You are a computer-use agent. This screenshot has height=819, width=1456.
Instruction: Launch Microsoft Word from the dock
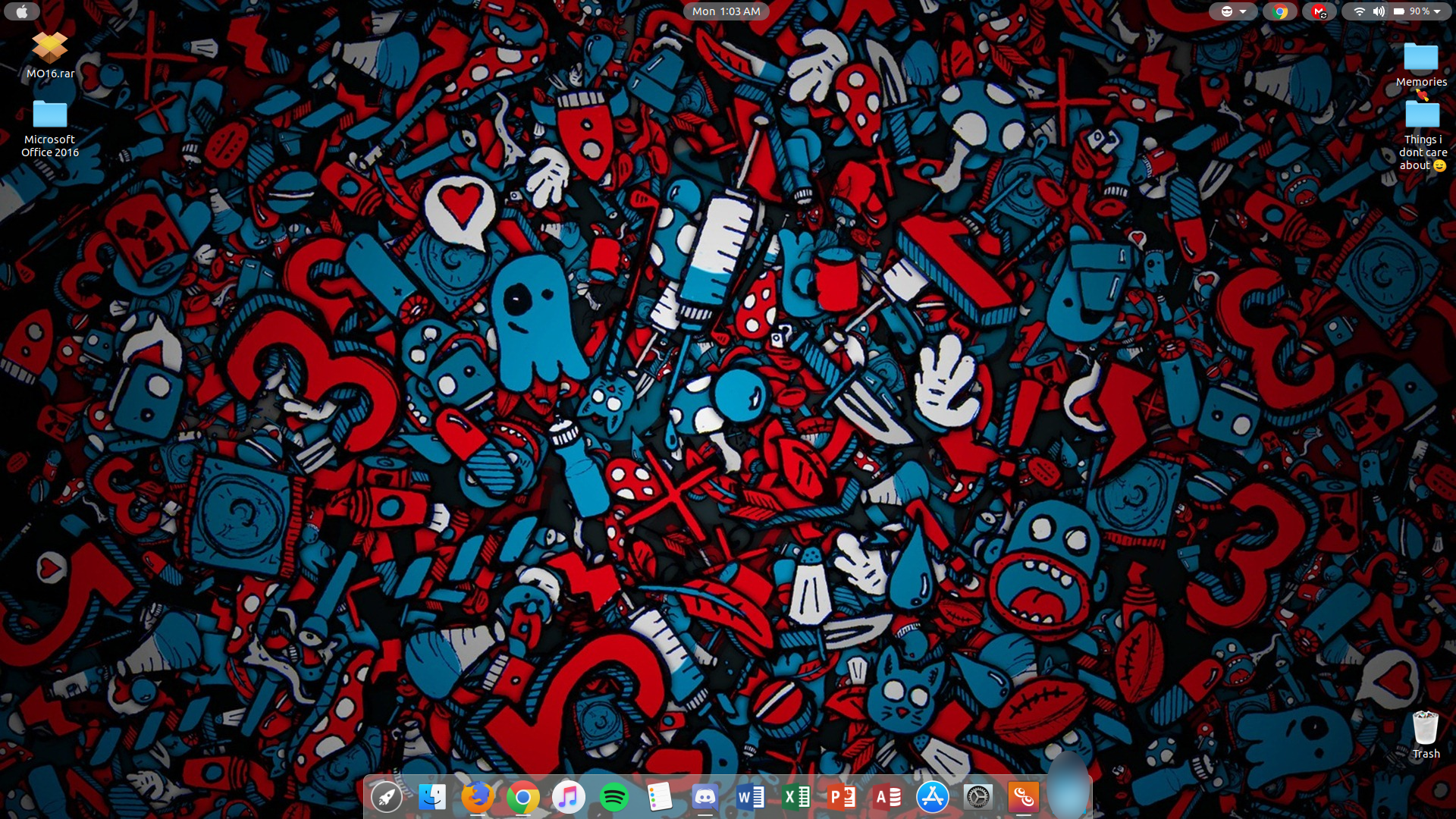tap(751, 797)
